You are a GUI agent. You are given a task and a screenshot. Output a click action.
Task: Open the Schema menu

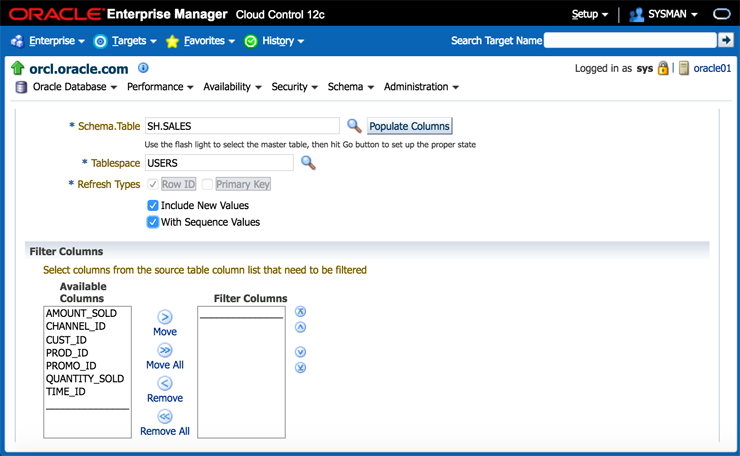coord(351,87)
